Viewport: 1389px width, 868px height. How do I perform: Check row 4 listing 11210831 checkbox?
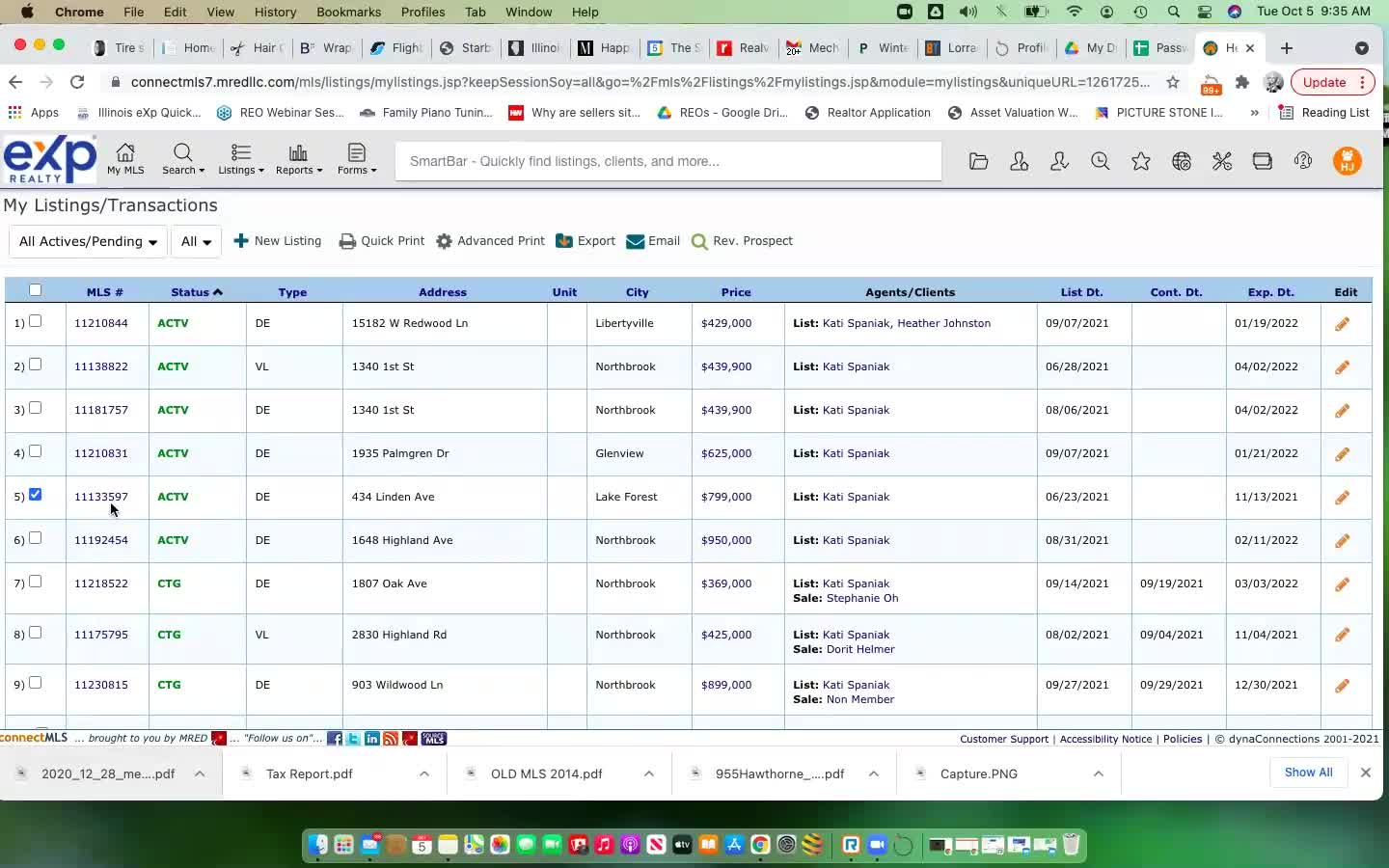[x=36, y=451]
